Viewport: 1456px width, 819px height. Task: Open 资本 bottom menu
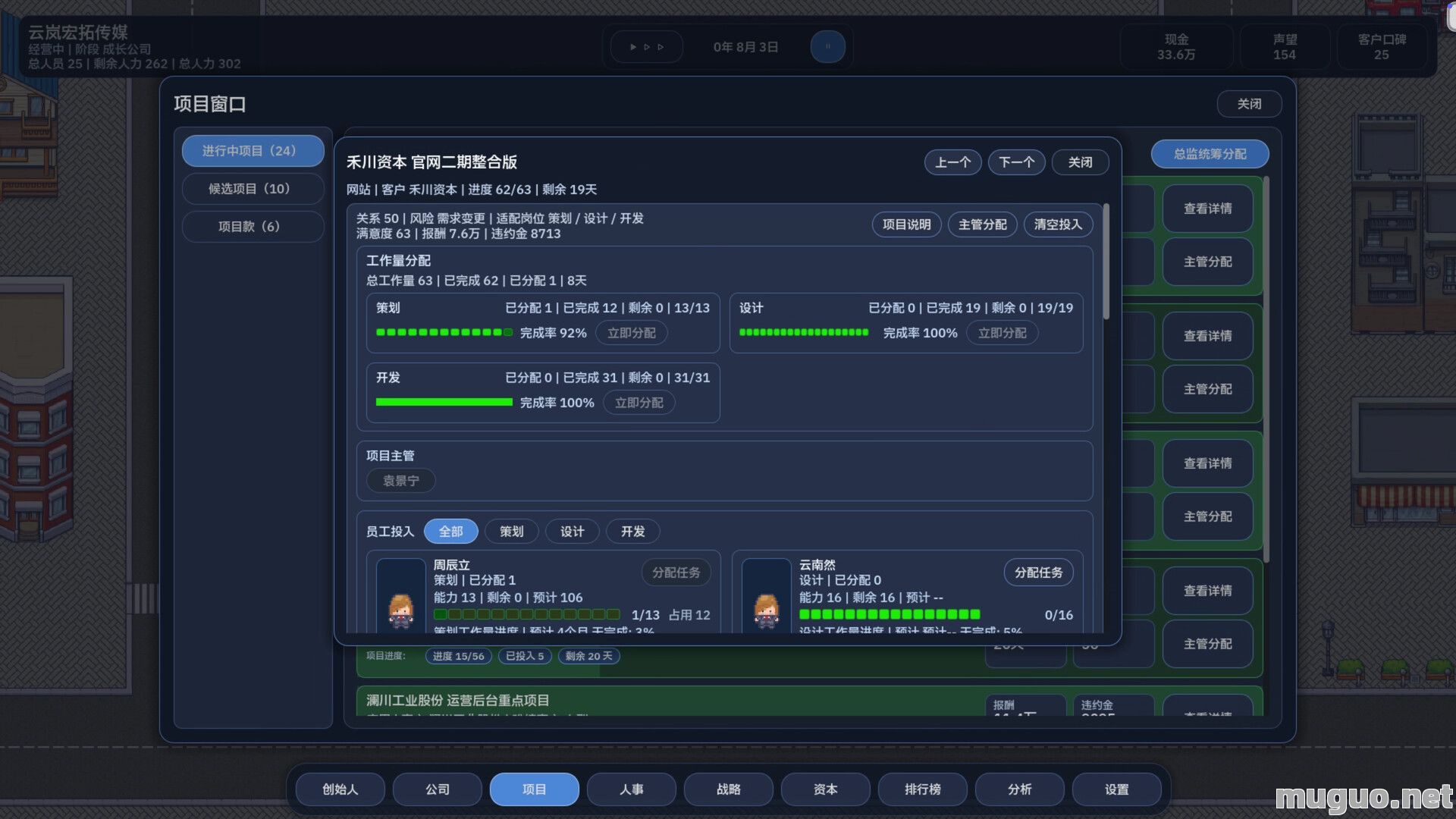(825, 789)
